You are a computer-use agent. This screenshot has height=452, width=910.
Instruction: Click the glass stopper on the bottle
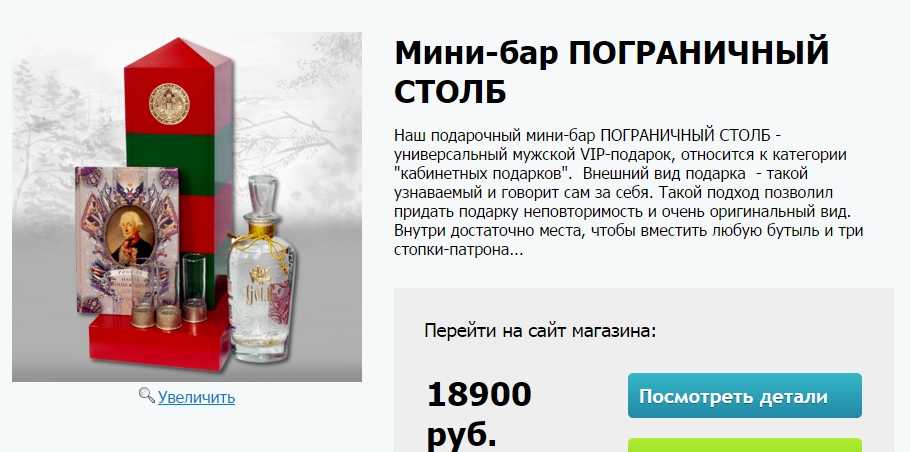point(261,197)
